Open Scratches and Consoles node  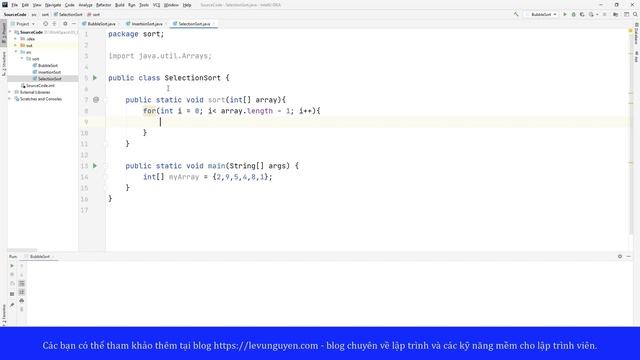point(41,99)
